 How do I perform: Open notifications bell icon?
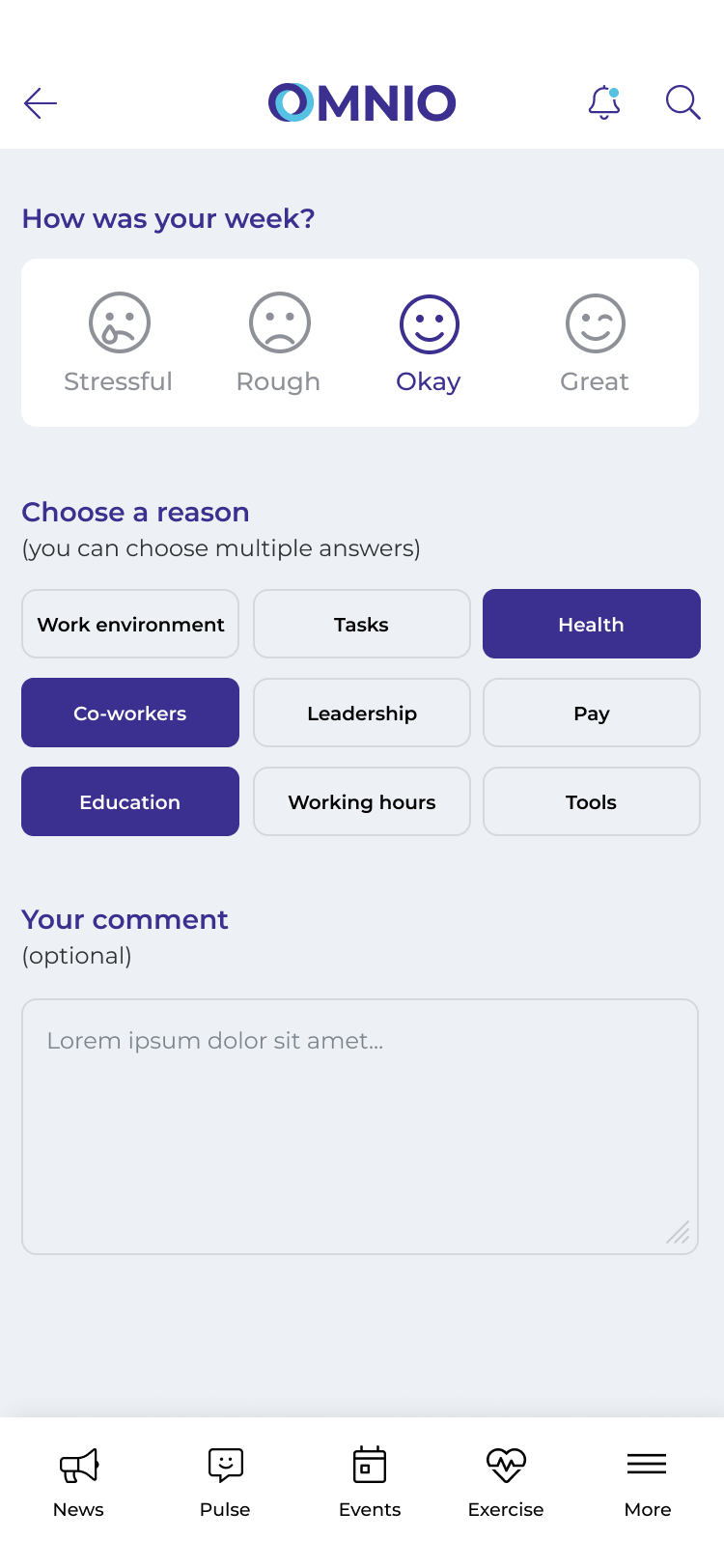click(x=604, y=102)
